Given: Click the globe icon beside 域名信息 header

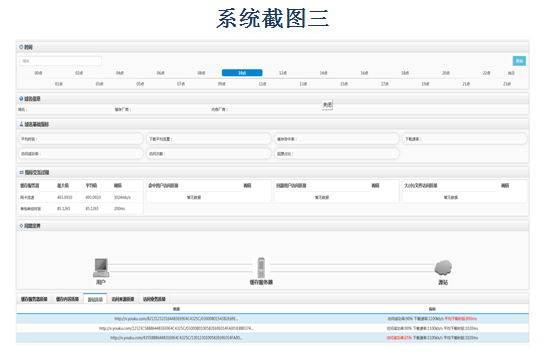Looking at the screenshot, I should (21, 98).
